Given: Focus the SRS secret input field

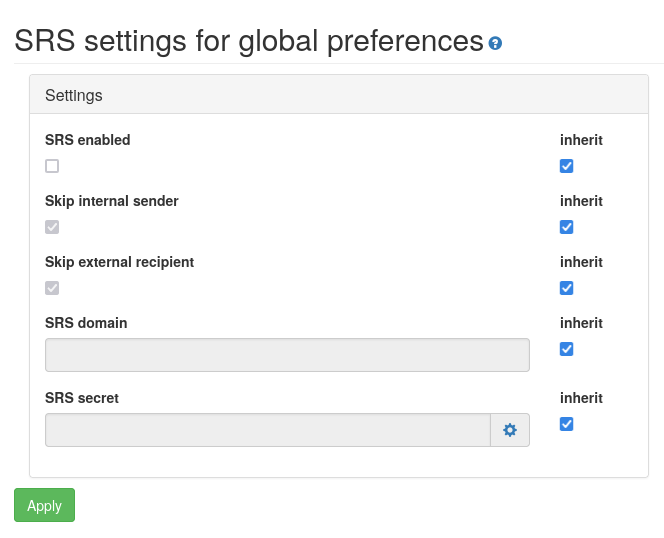Looking at the screenshot, I should coord(268,430).
